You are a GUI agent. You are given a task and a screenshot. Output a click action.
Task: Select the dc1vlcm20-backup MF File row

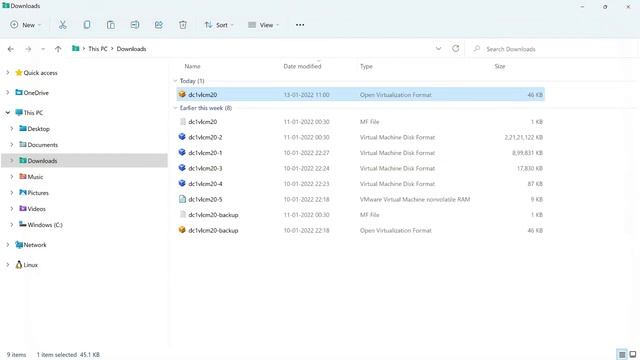[360, 215]
